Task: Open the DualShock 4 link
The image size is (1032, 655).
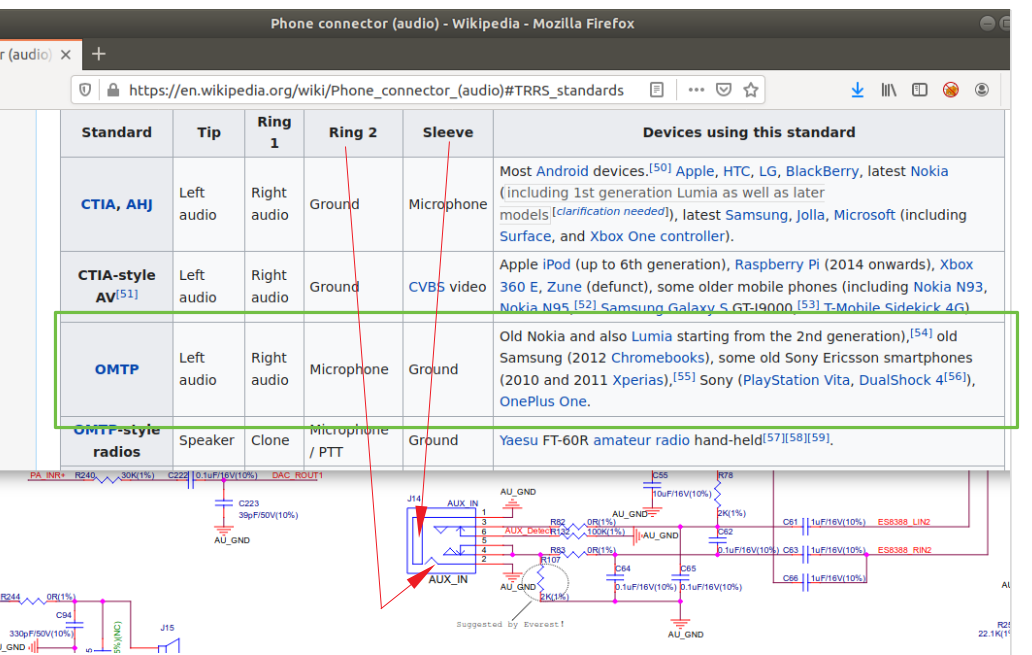Action: click(901, 380)
